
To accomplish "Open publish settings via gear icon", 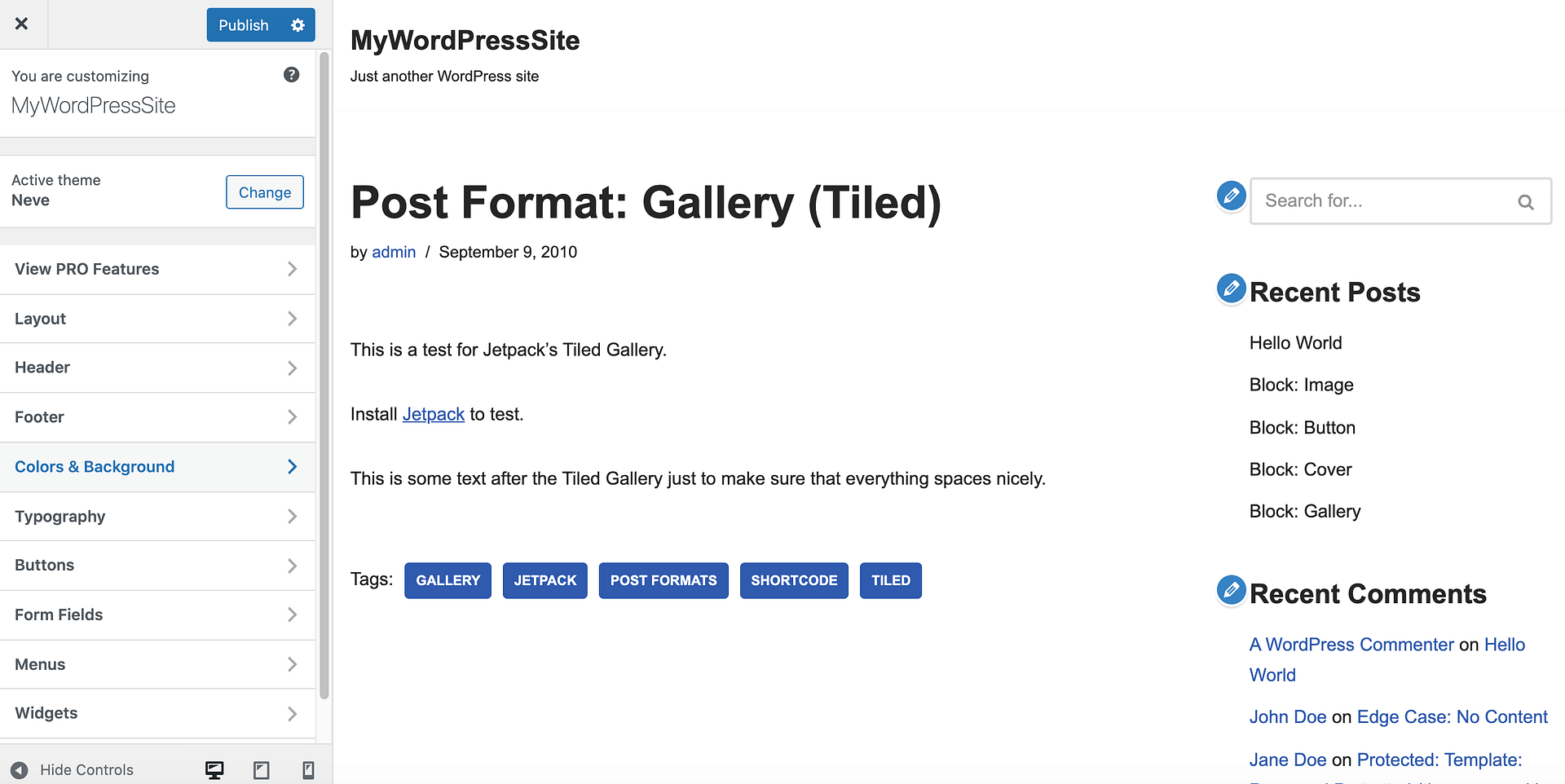I will [297, 24].
